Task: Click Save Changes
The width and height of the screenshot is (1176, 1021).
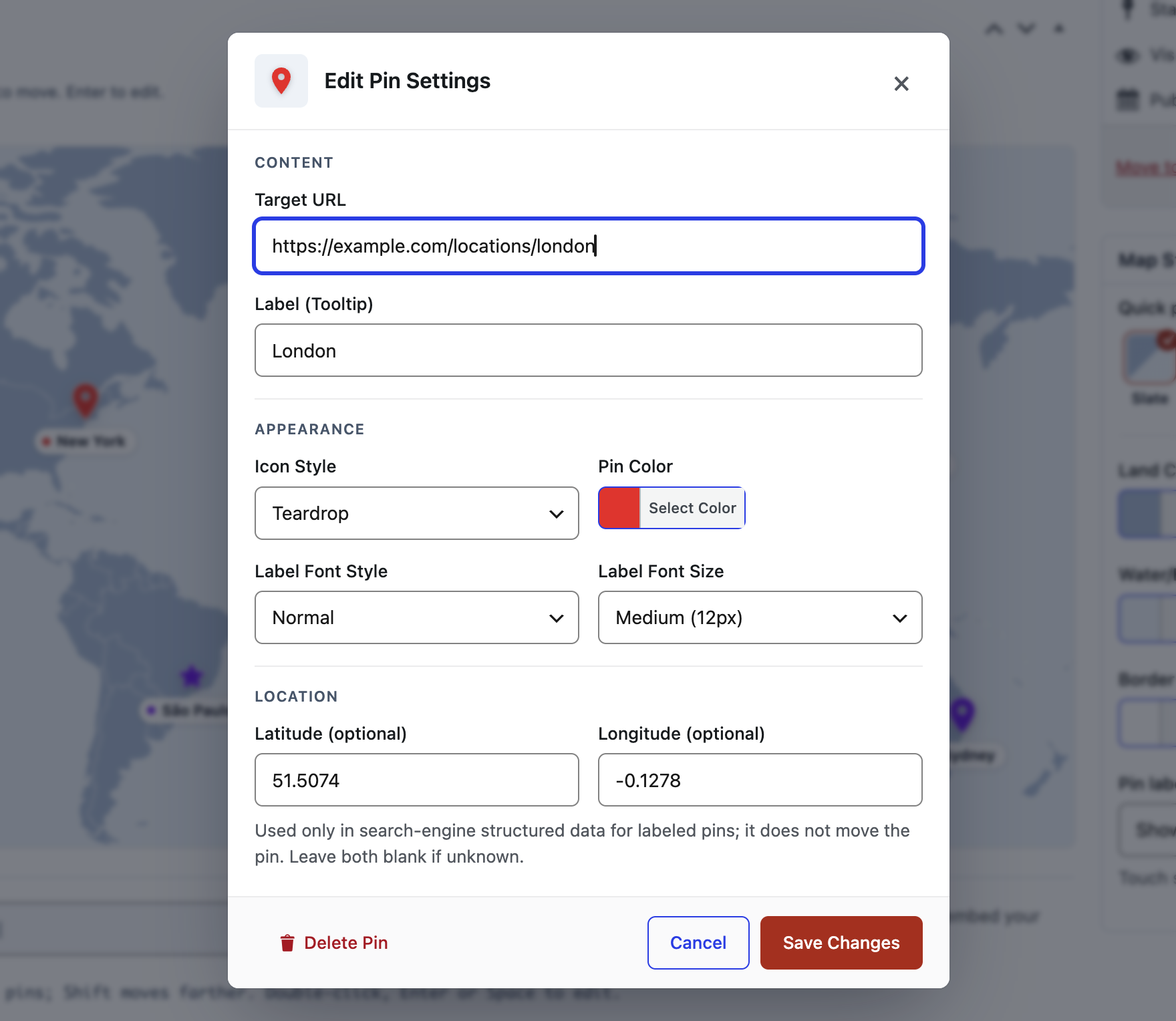Action: point(841,943)
